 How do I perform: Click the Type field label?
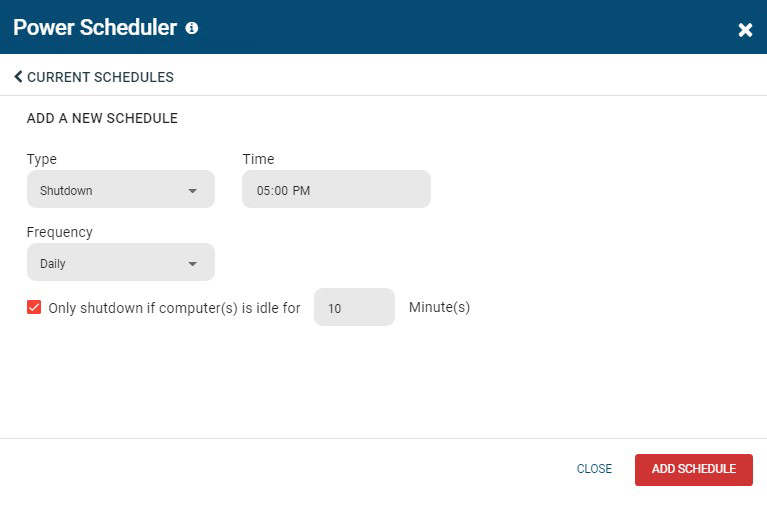(42, 159)
